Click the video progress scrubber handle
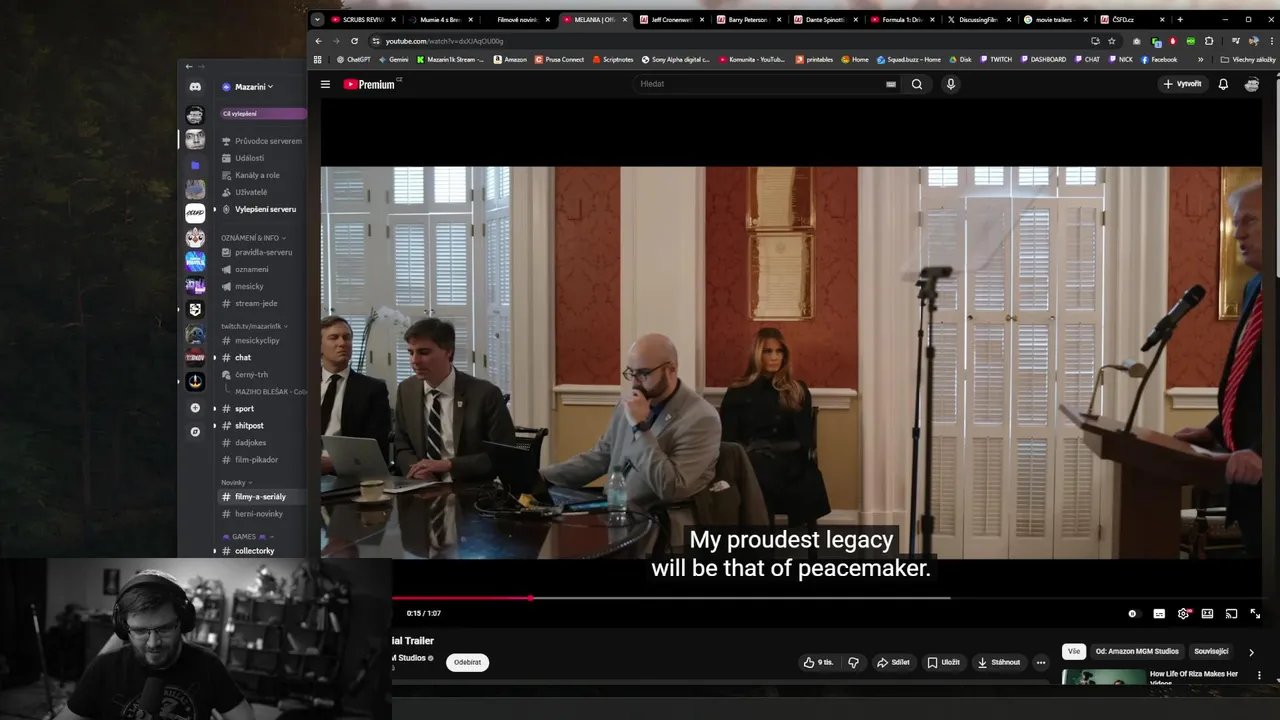Image resolution: width=1280 pixels, height=720 pixels. click(x=530, y=598)
